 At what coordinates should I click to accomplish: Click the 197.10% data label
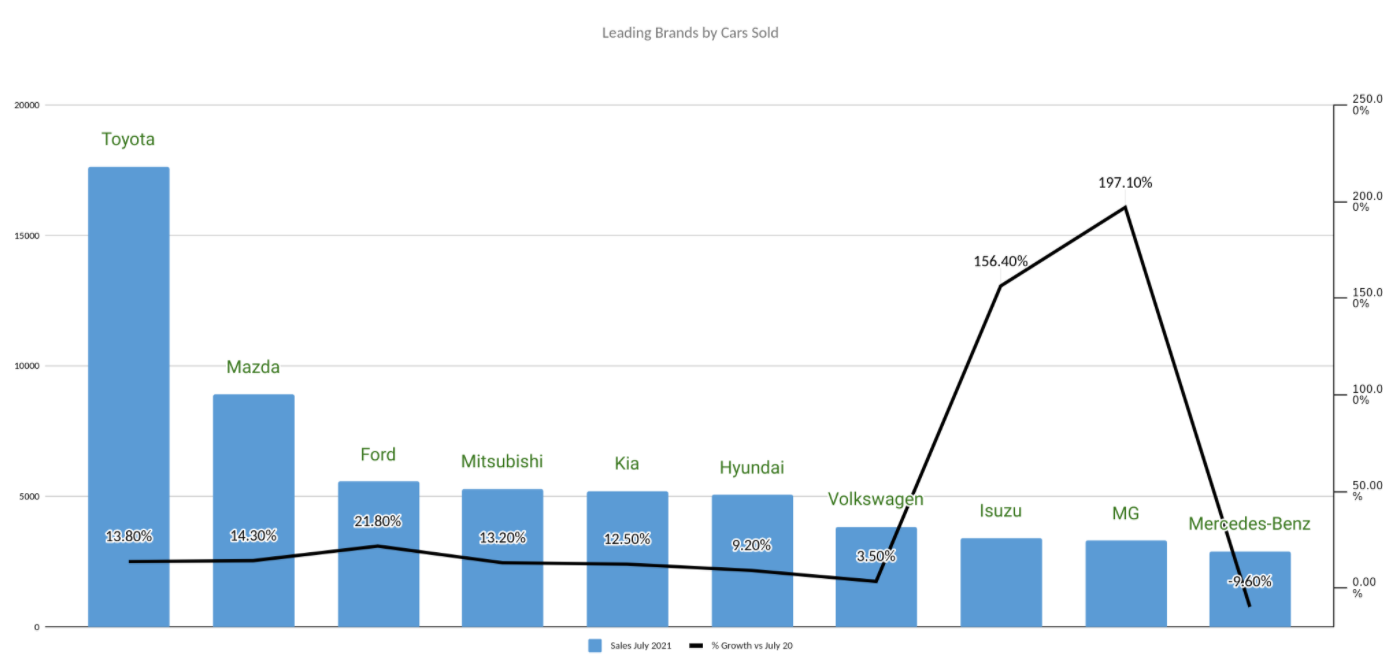1125,183
